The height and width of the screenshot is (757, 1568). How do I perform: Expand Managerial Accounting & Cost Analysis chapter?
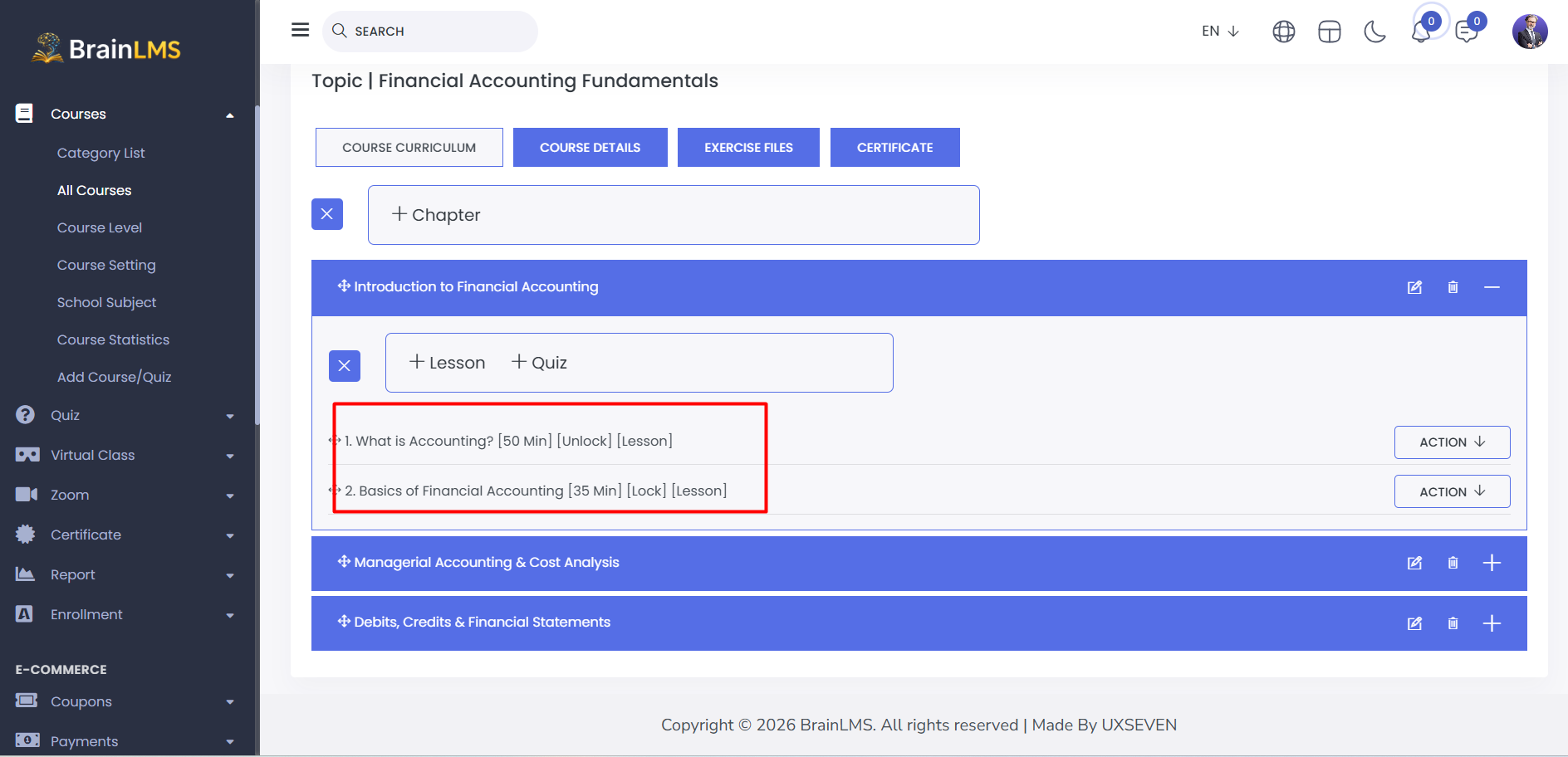[1492, 563]
